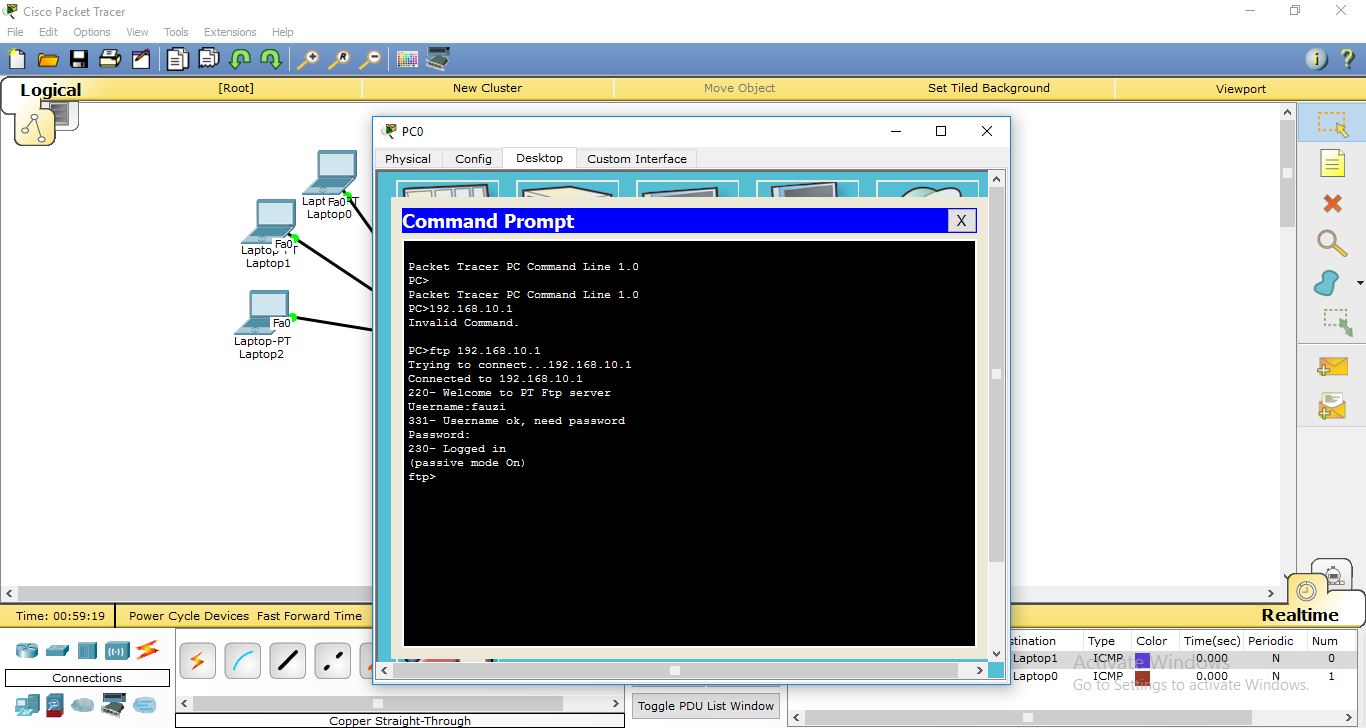Select the Draw Polygon tool
This screenshot has width=1366, height=728.
pos(1327,283)
